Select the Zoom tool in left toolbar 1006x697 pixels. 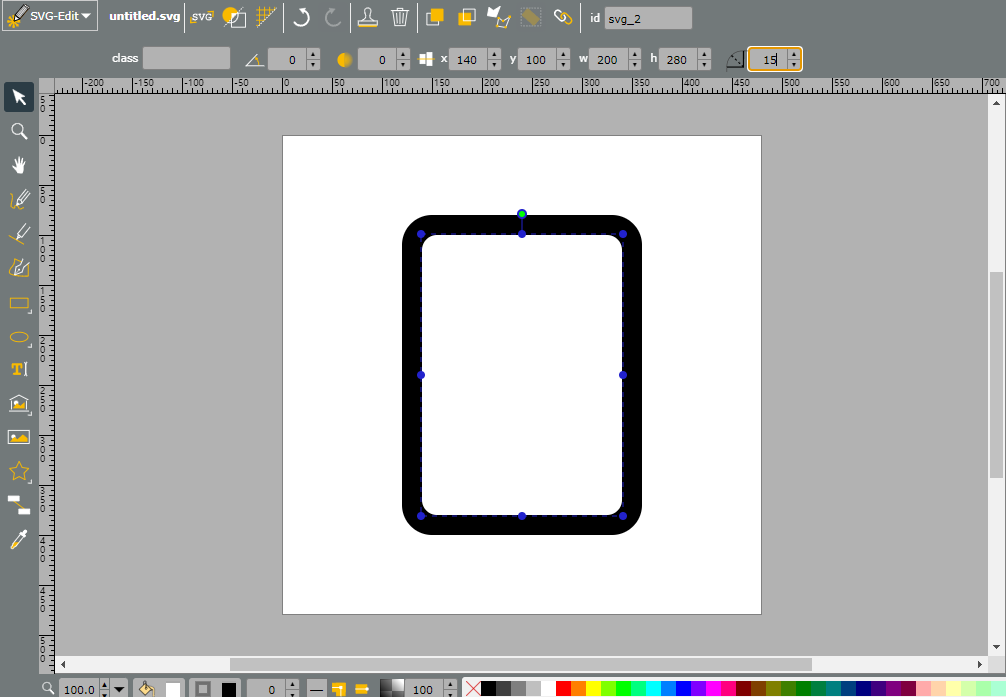[x=19, y=132]
